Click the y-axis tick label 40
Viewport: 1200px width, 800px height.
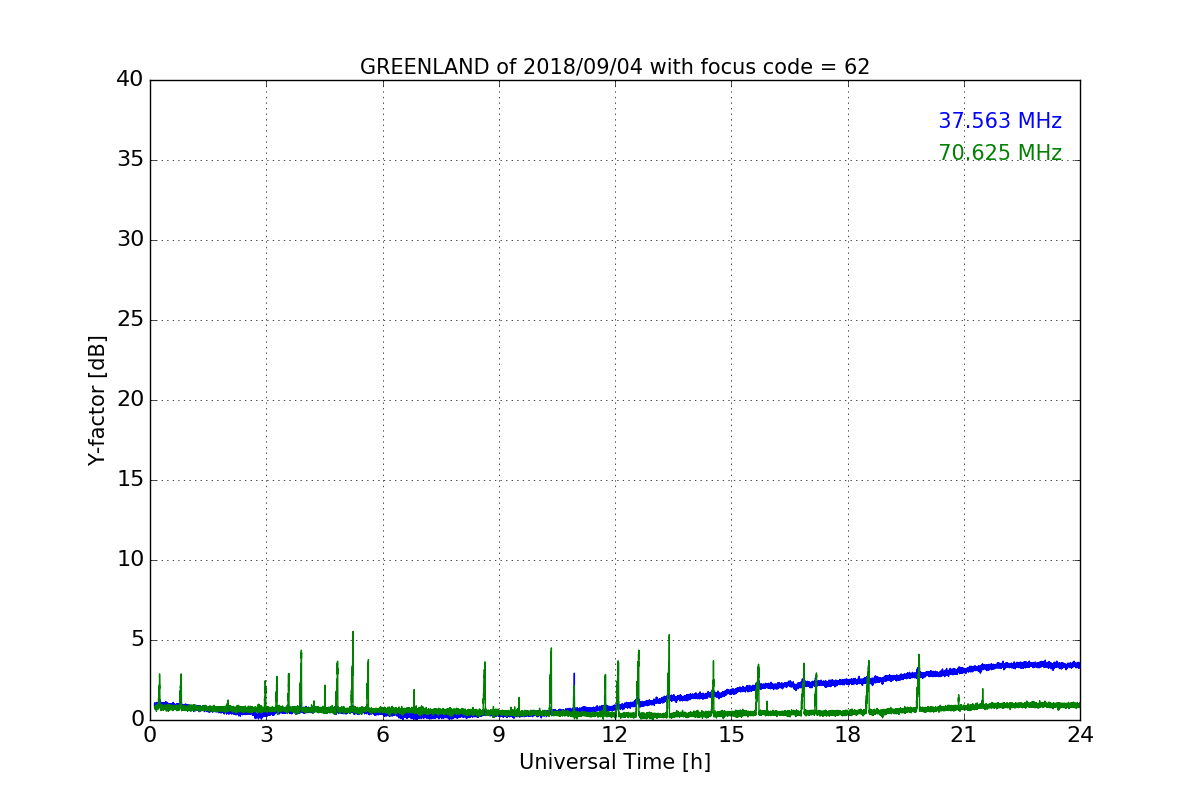point(130,80)
